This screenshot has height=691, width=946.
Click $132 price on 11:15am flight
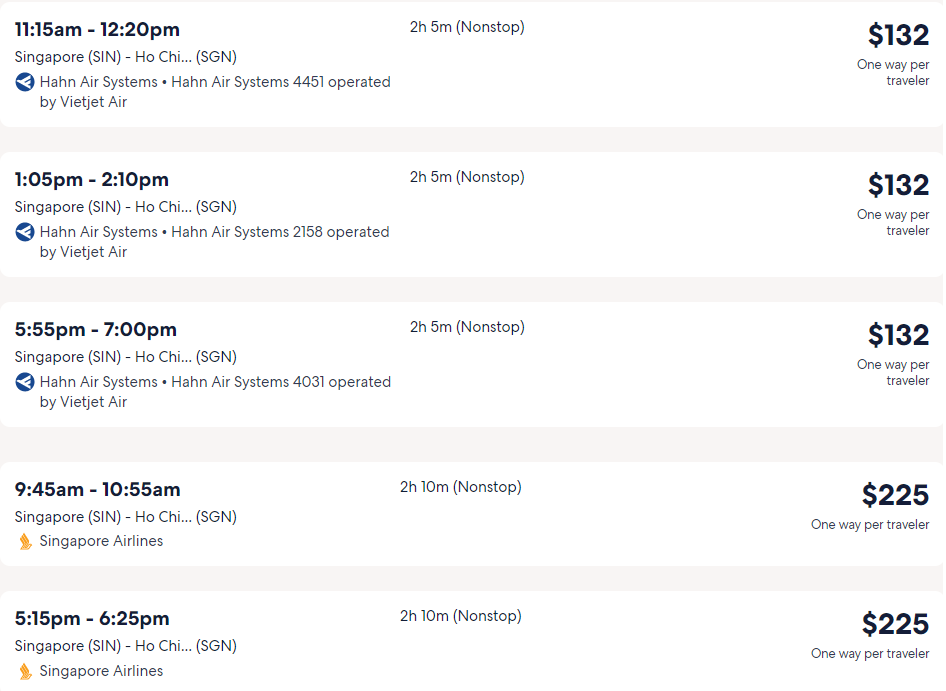click(898, 35)
